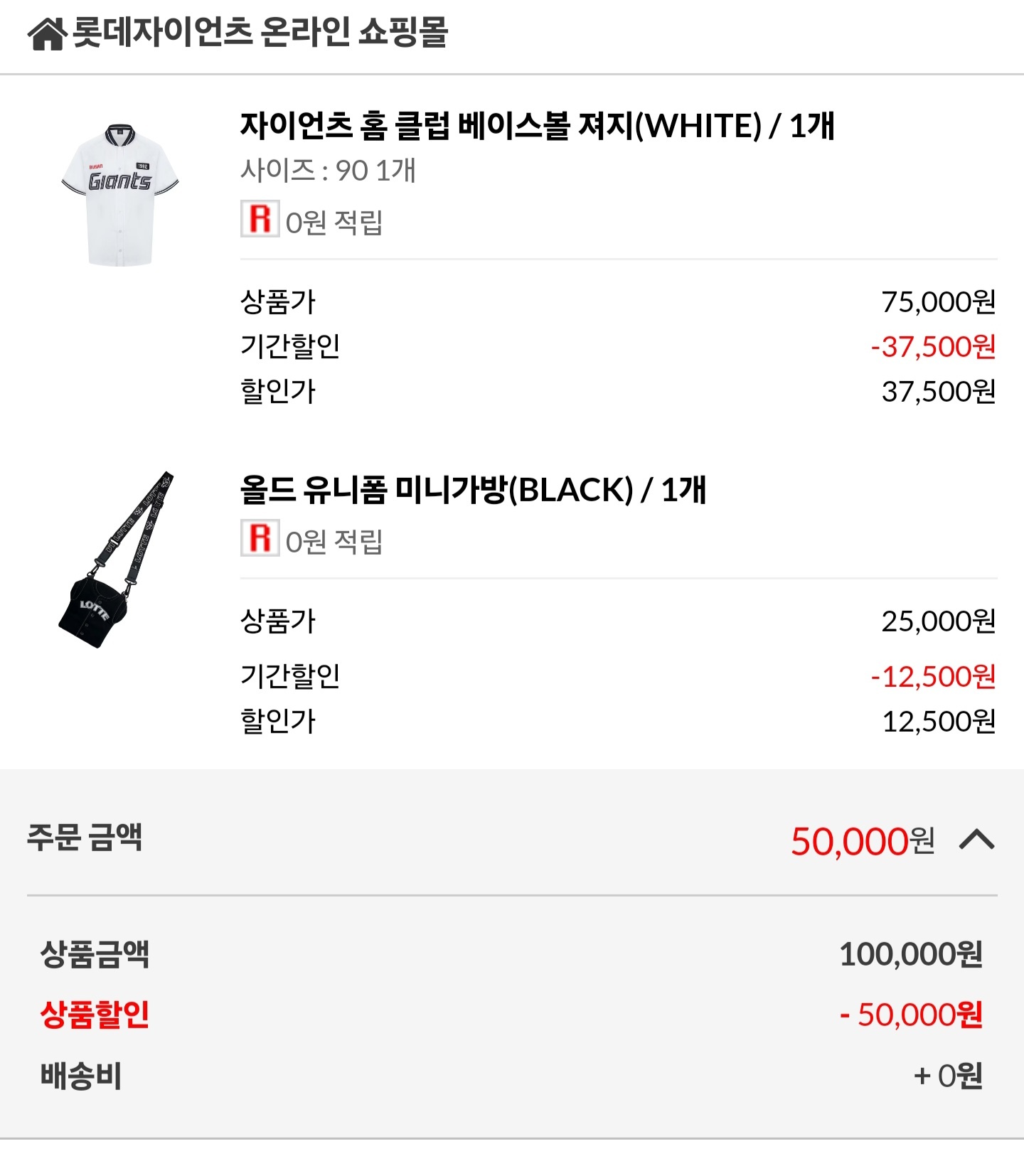Click the 0원 적립 text under jersey
This screenshot has height=1176, width=1024.
click(334, 223)
